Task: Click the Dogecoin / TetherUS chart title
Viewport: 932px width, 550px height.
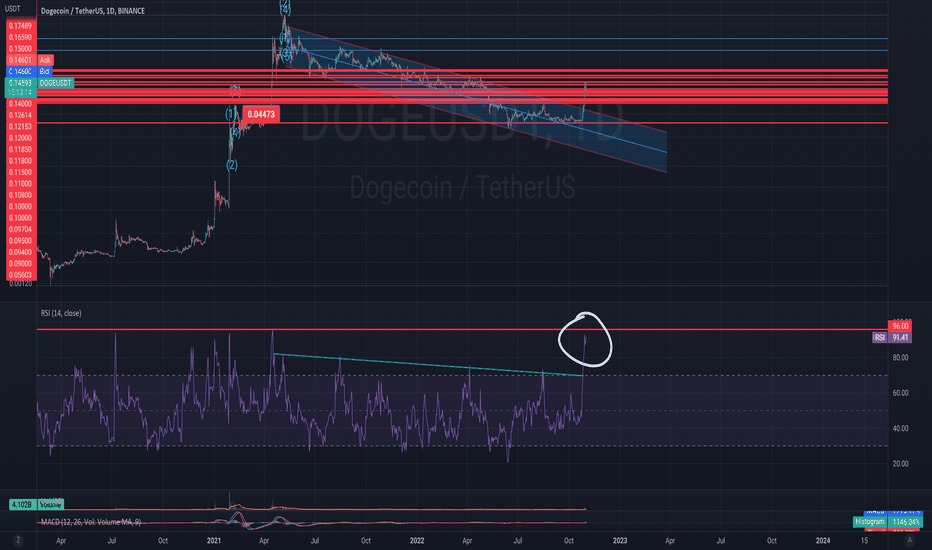Action: [93, 11]
